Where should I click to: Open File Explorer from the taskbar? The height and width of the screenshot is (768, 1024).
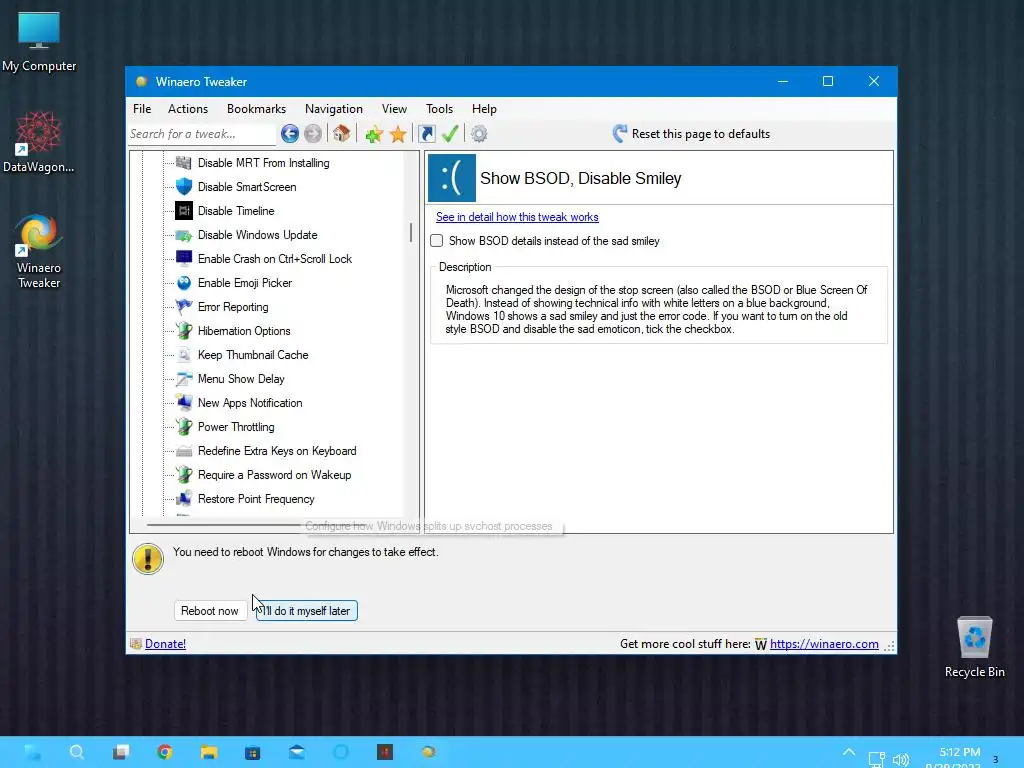208,752
